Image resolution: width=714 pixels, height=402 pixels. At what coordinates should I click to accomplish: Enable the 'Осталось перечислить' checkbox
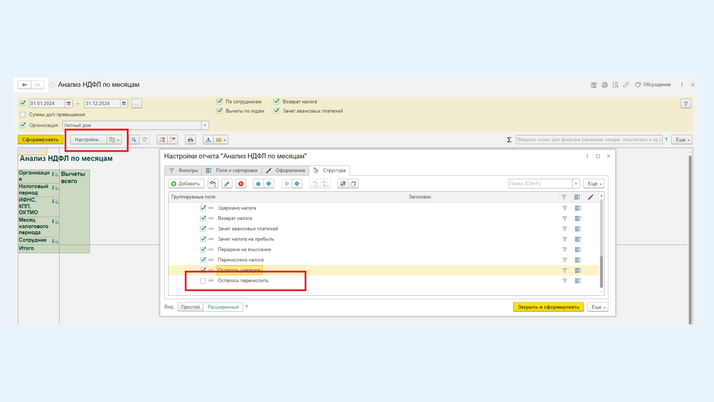click(203, 281)
